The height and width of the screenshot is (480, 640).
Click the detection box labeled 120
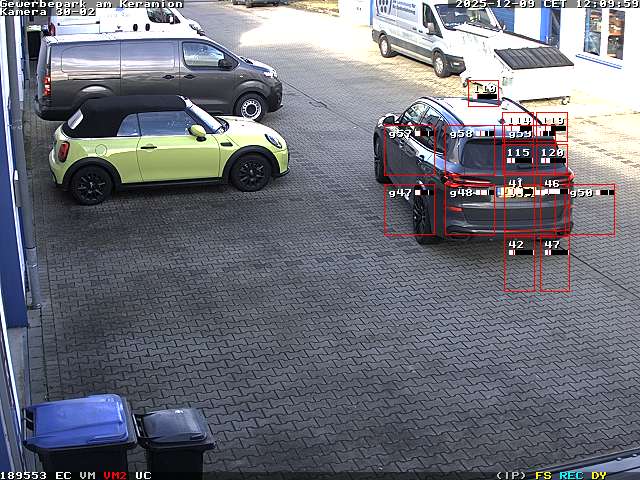point(553,157)
